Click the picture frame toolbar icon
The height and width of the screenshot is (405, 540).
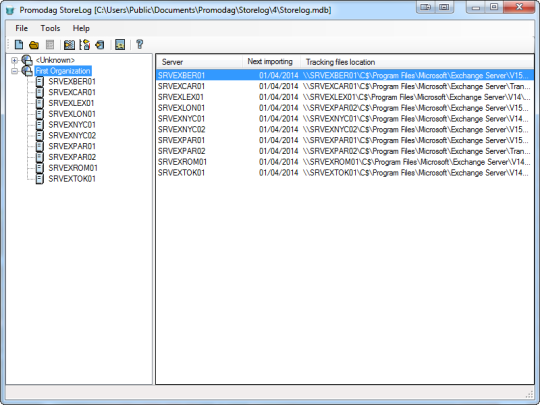pos(120,45)
